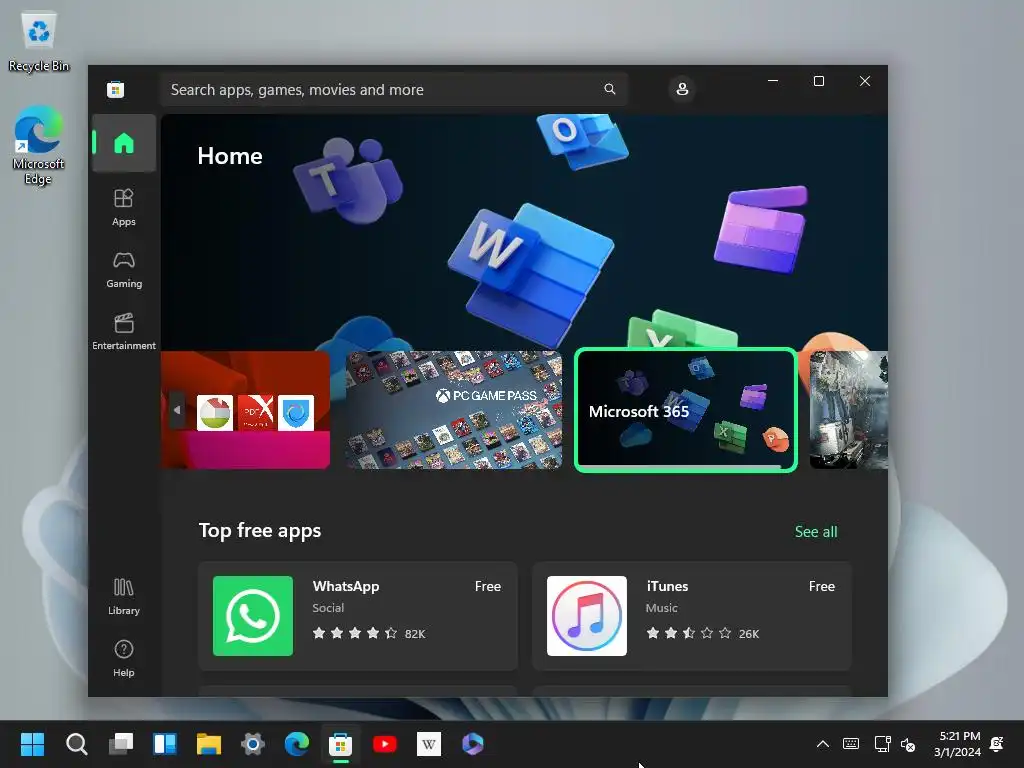Open the iTunes app icon
This screenshot has width=1024, height=768.
point(586,616)
